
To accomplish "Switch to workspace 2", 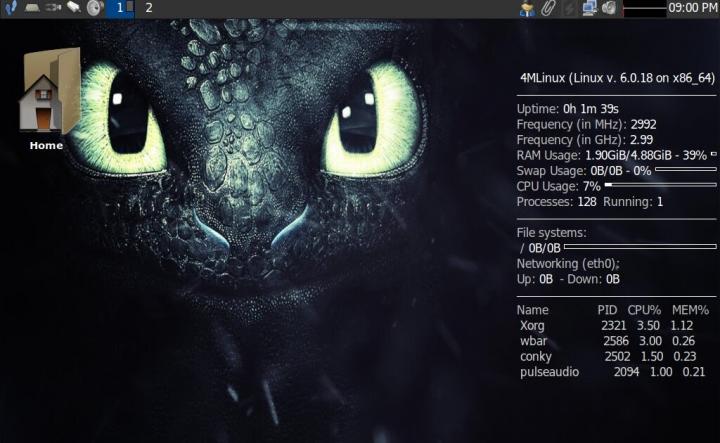I will [149, 8].
